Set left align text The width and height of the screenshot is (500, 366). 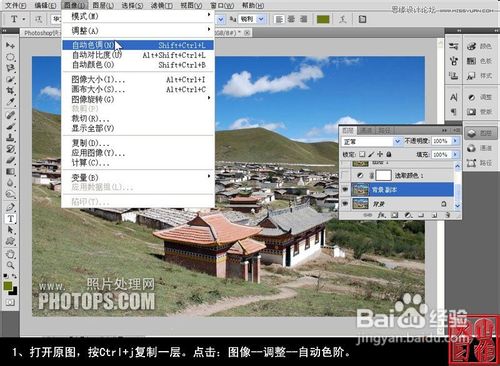[279, 19]
